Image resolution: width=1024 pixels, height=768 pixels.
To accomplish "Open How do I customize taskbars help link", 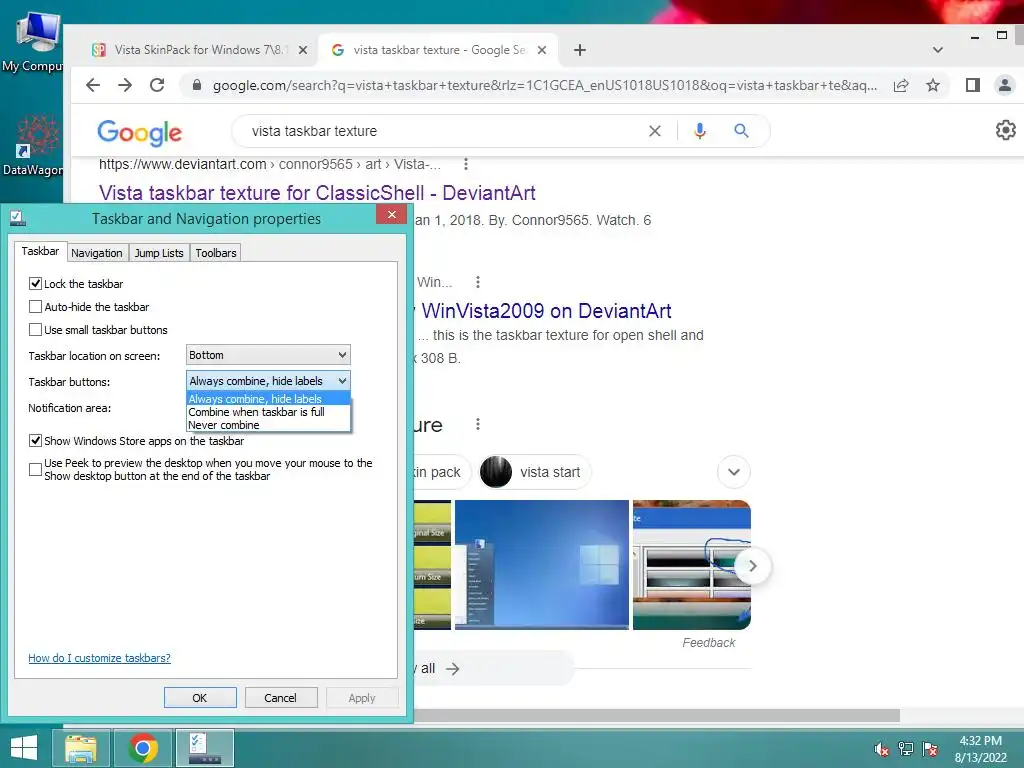I will coord(99,658).
